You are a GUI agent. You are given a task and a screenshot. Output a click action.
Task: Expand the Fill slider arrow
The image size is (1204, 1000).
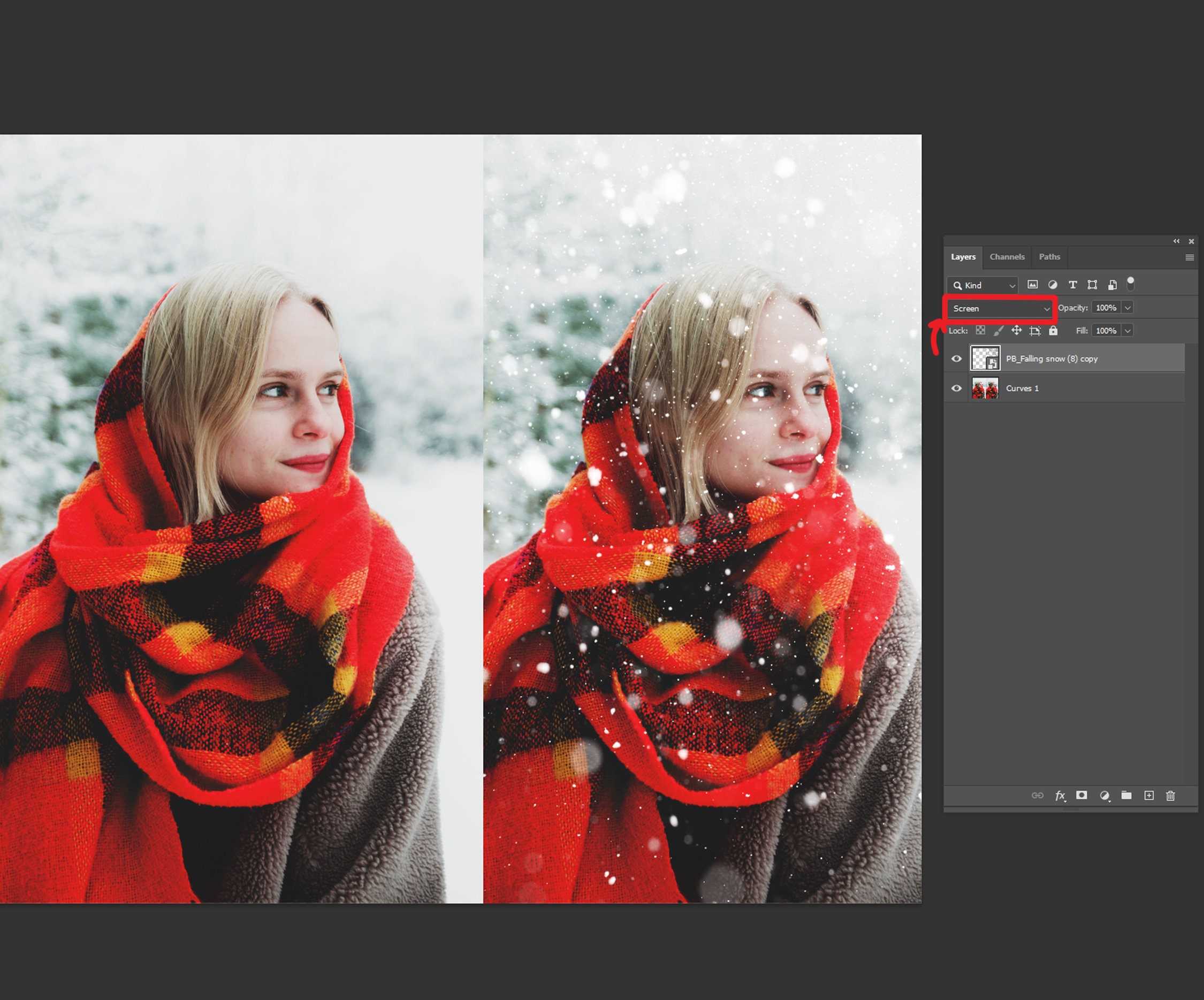tap(1127, 331)
